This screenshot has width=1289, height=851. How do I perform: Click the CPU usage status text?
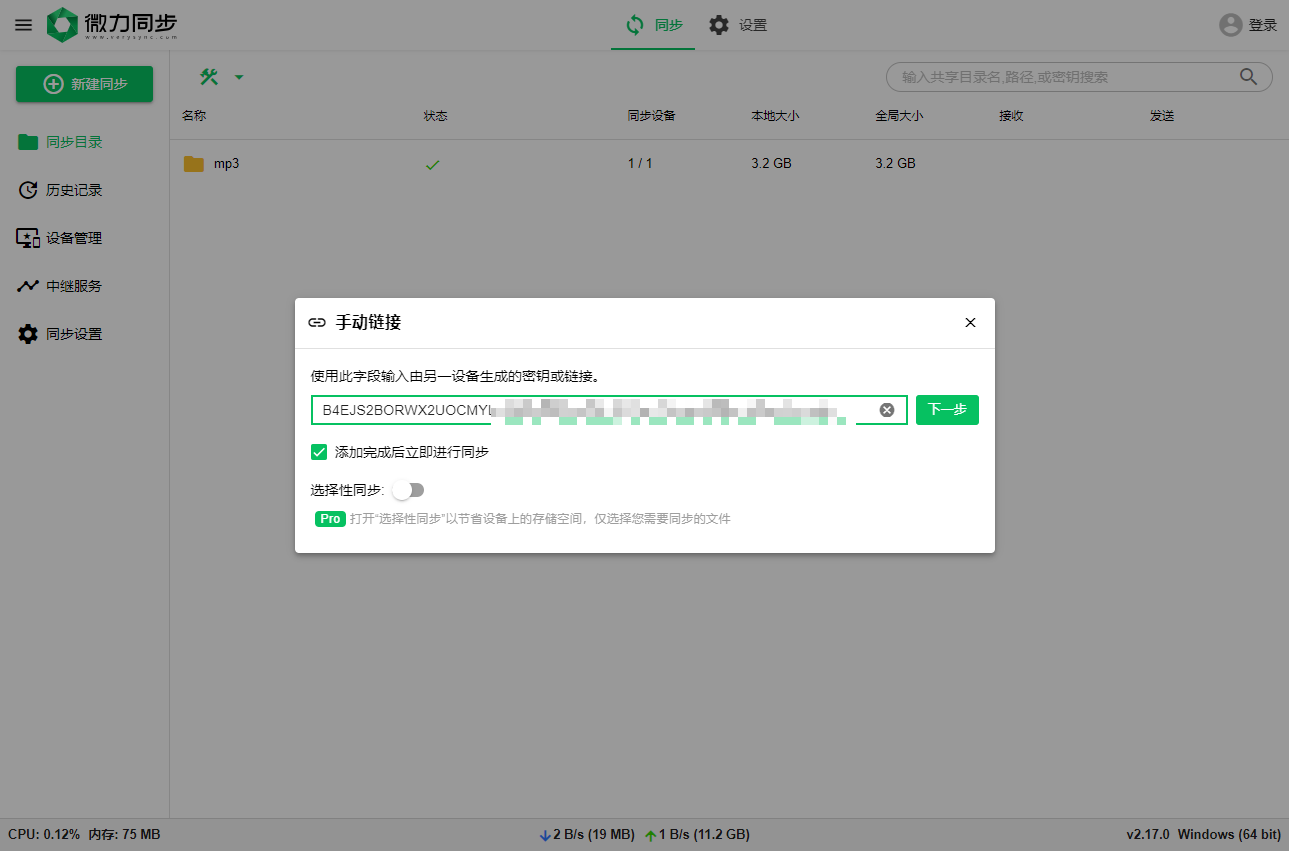(x=44, y=834)
